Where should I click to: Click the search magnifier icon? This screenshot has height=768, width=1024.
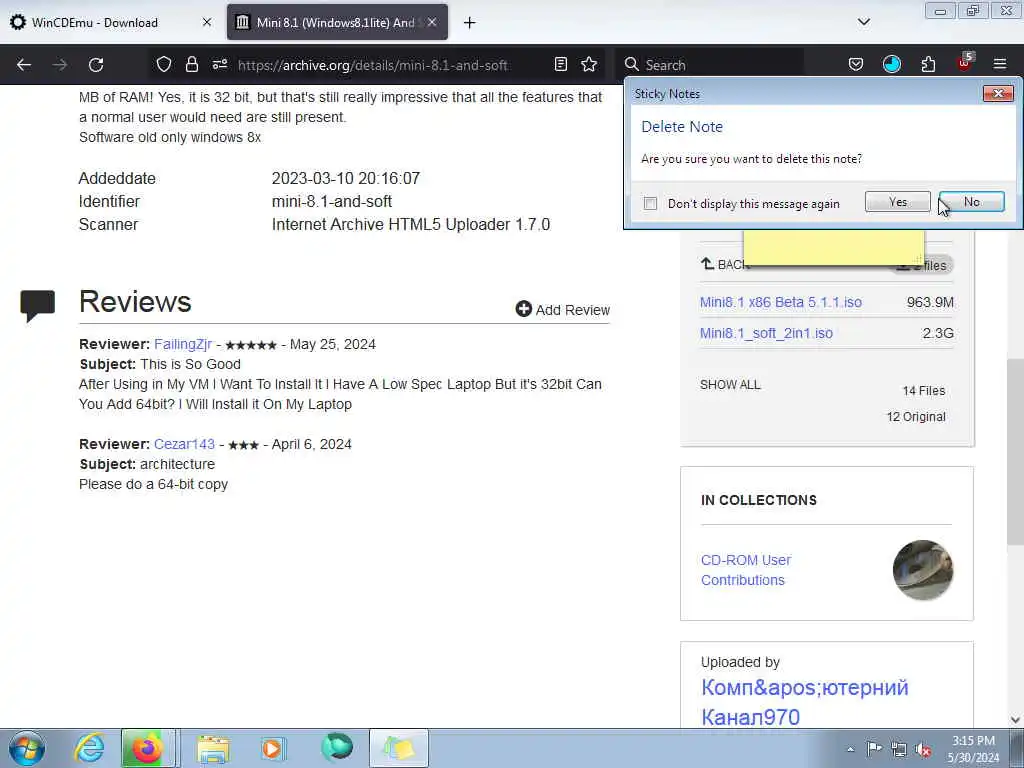tap(632, 64)
